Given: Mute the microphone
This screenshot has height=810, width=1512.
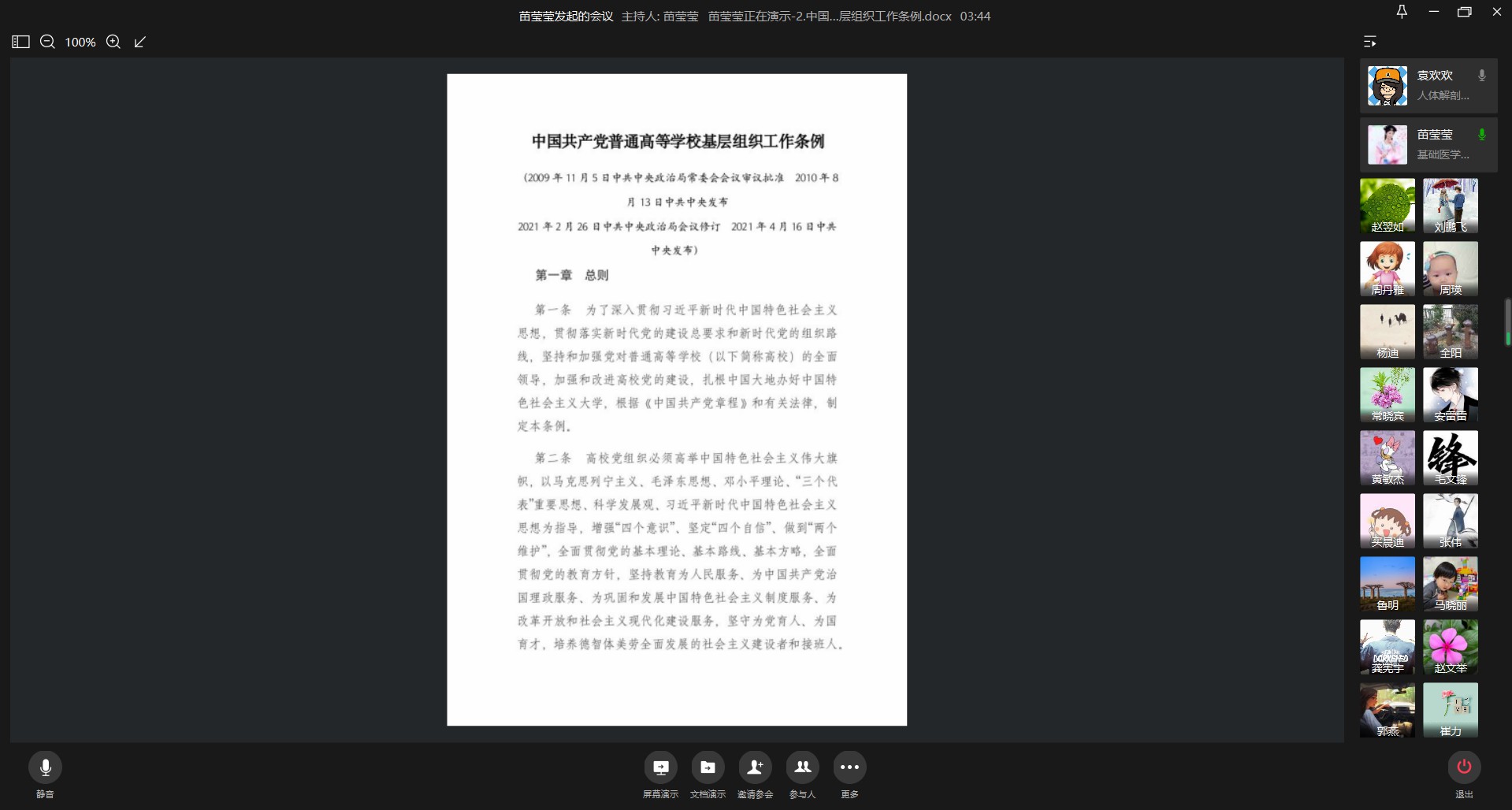Looking at the screenshot, I should click(46, 767).
